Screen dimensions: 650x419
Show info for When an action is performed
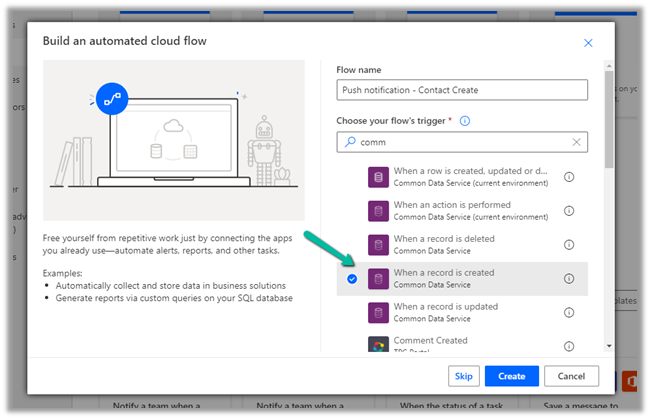tap(569, 211)
